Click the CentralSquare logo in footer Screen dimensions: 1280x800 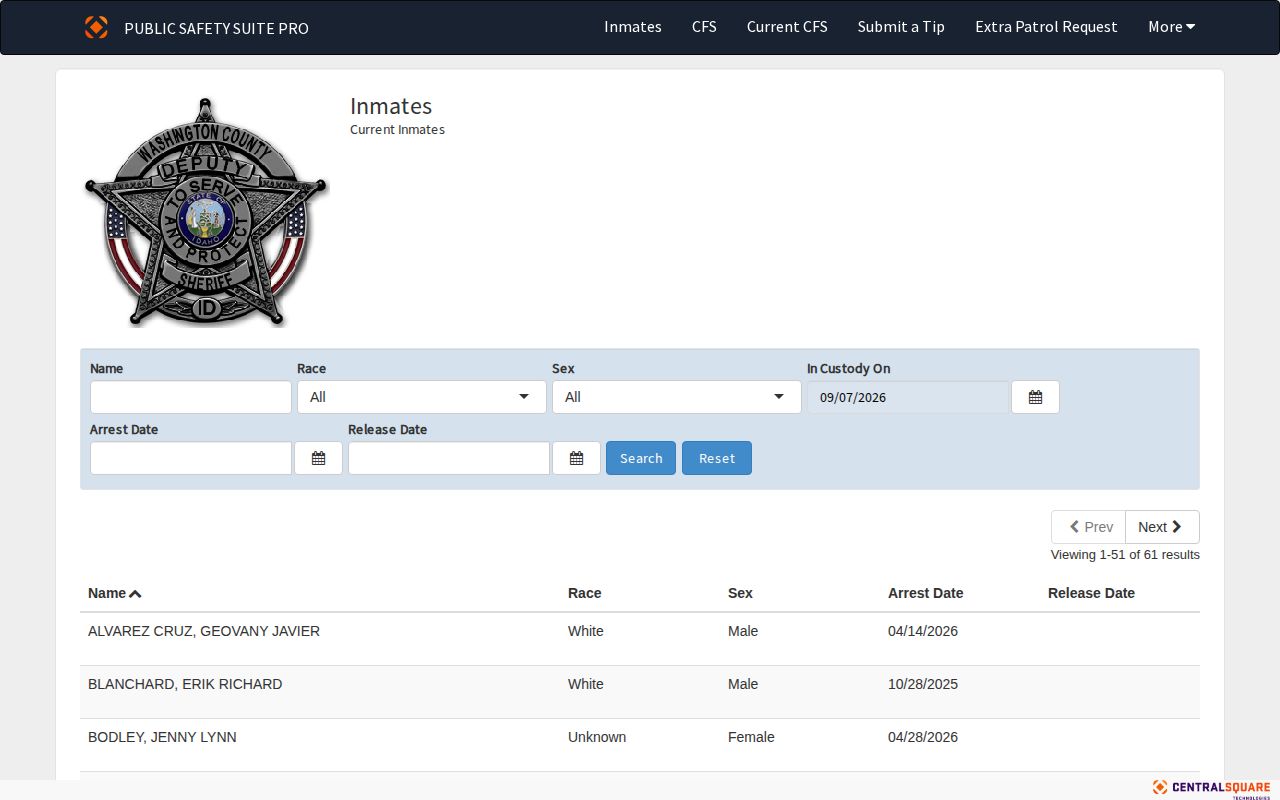click(1211, 788)
